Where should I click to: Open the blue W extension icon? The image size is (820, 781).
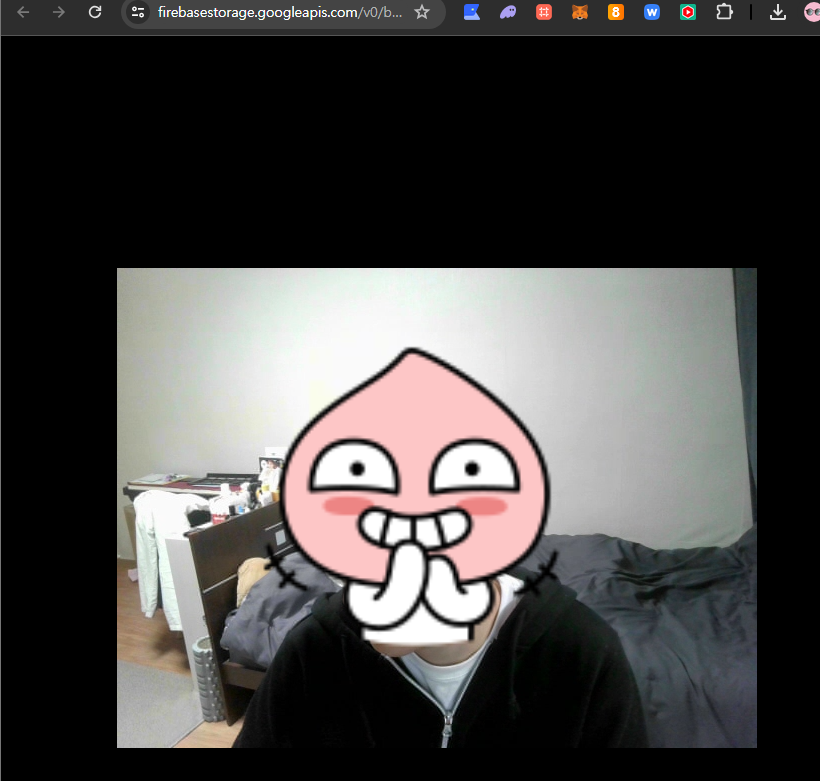coord(652,12)
